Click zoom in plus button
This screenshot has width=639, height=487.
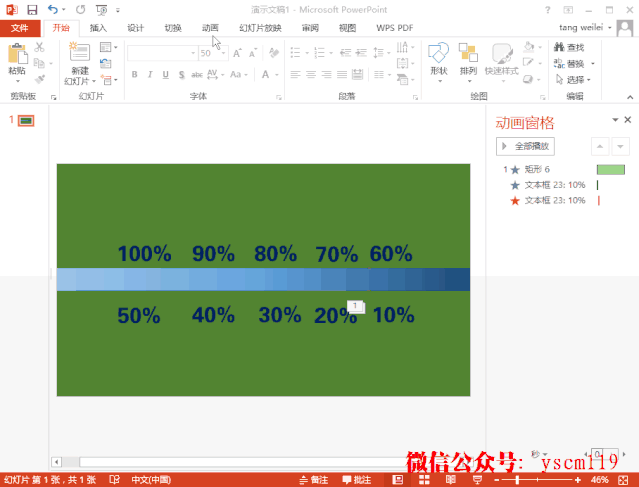pyautogui.click(x=578, y=480)
